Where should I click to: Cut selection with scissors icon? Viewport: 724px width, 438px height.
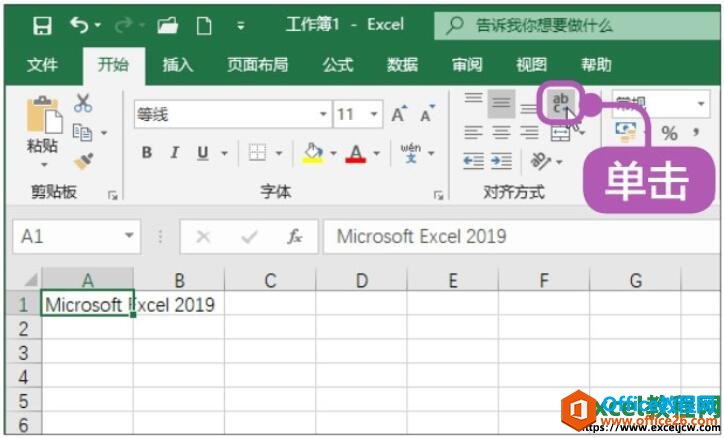[83, 103]
